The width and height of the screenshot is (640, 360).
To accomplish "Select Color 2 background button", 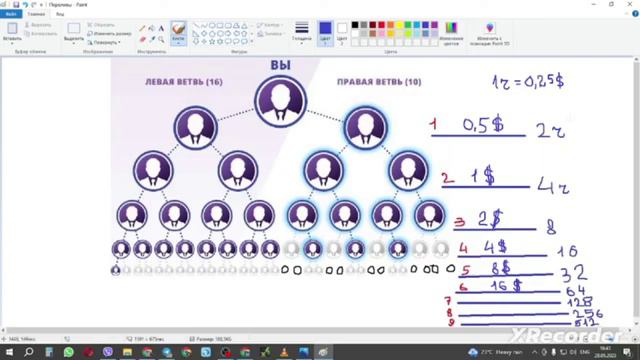I will tap(342, 33).
